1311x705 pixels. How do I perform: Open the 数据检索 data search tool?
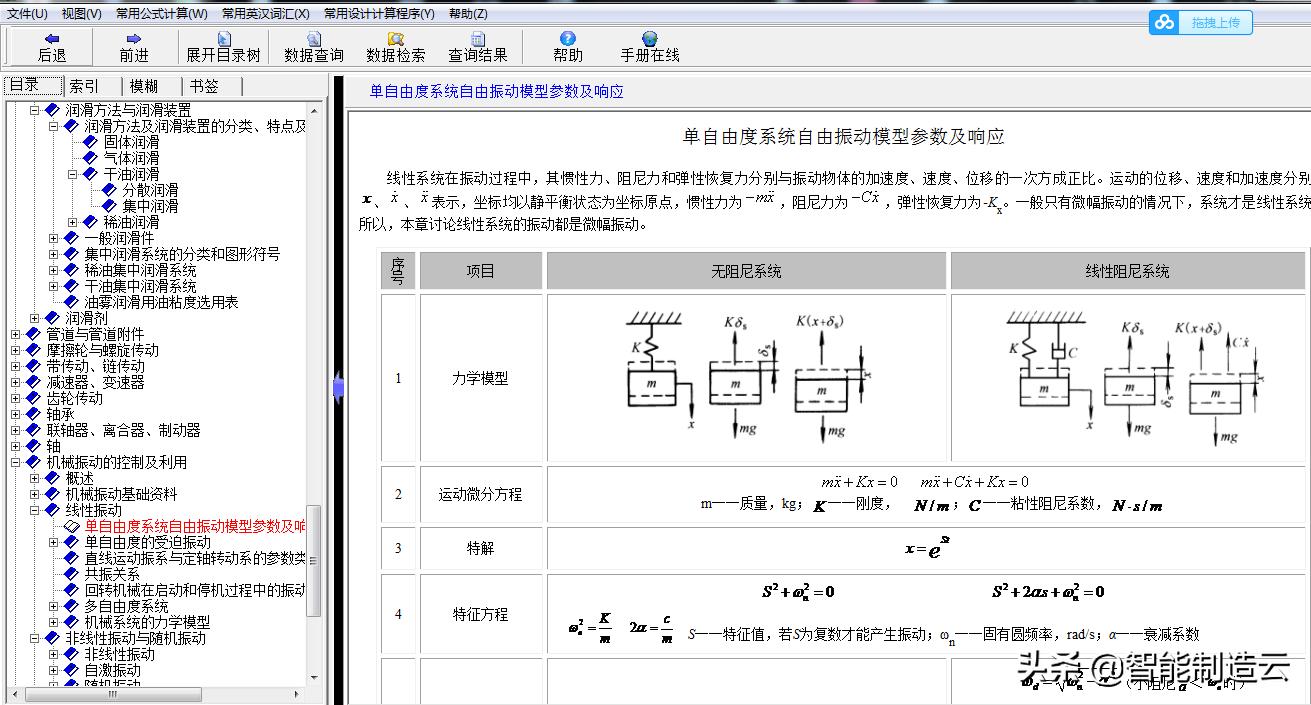coord(396,45)
